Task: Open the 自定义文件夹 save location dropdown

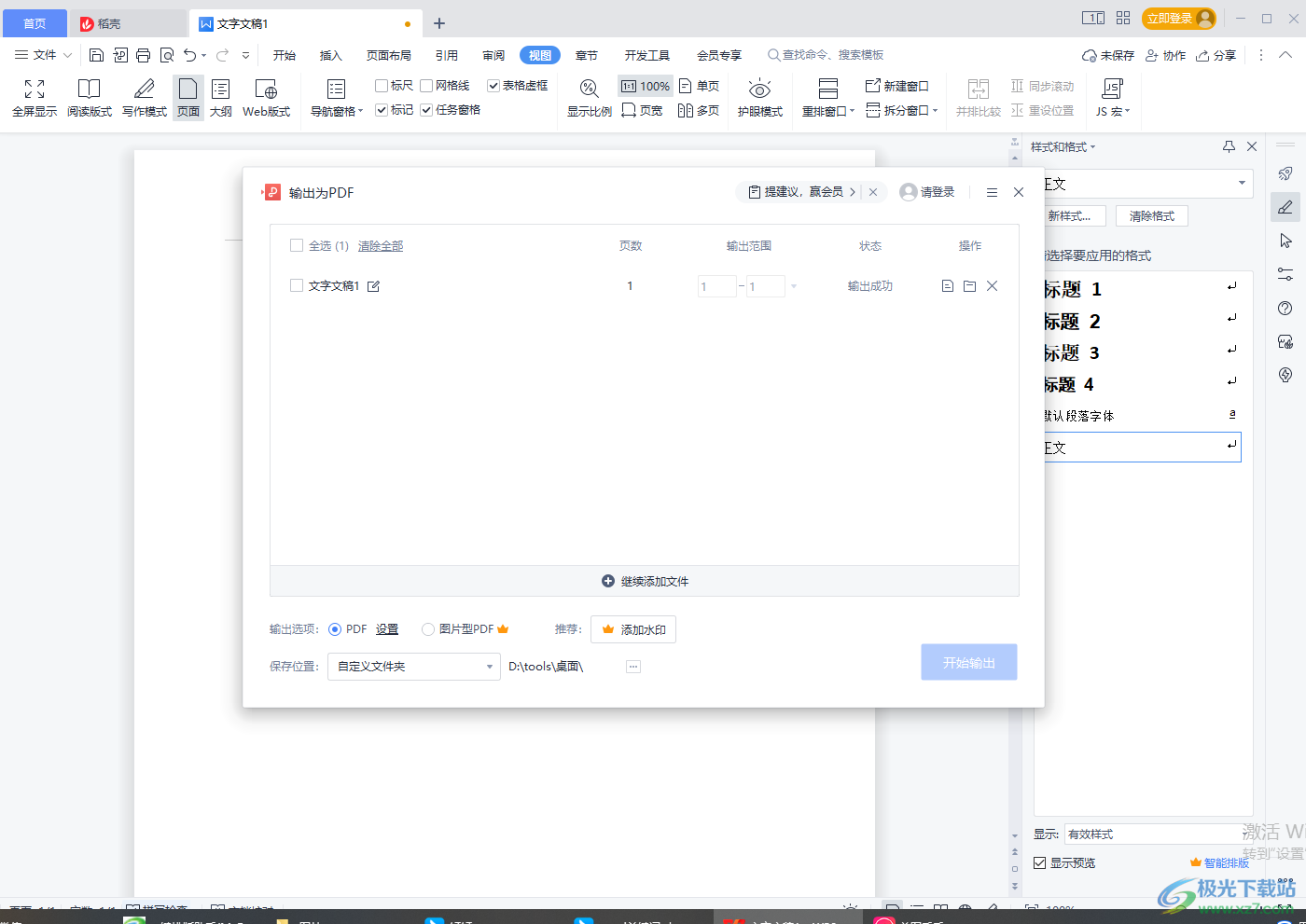Action: coord(414,667)
